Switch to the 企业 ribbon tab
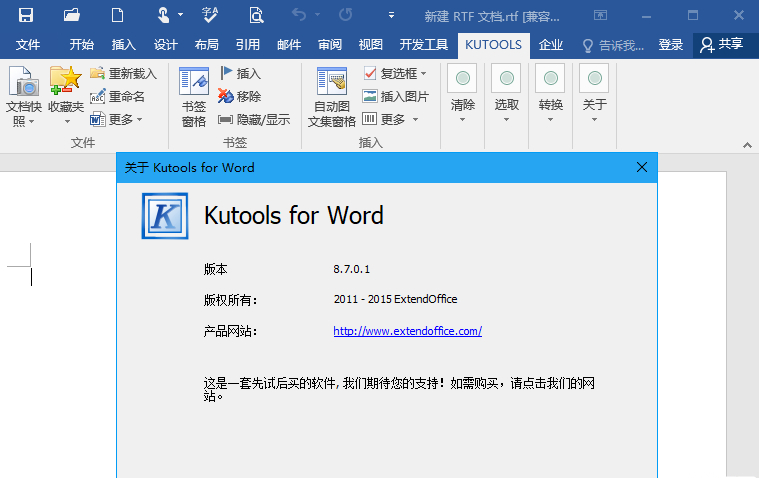This screenshot has width=759, height=478. 551,45
